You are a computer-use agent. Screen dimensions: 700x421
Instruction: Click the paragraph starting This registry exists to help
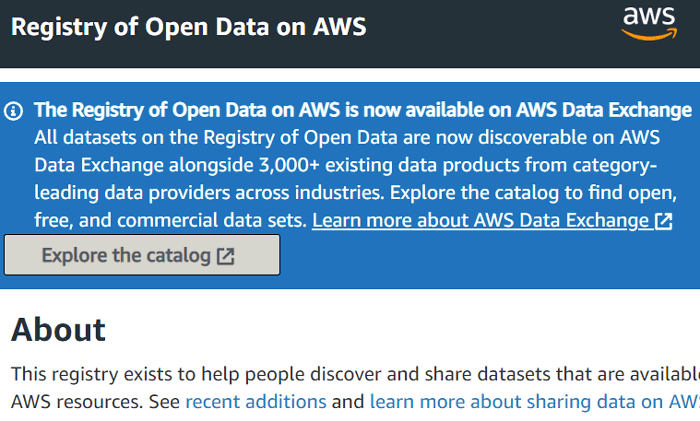click(x=355, y=388)
